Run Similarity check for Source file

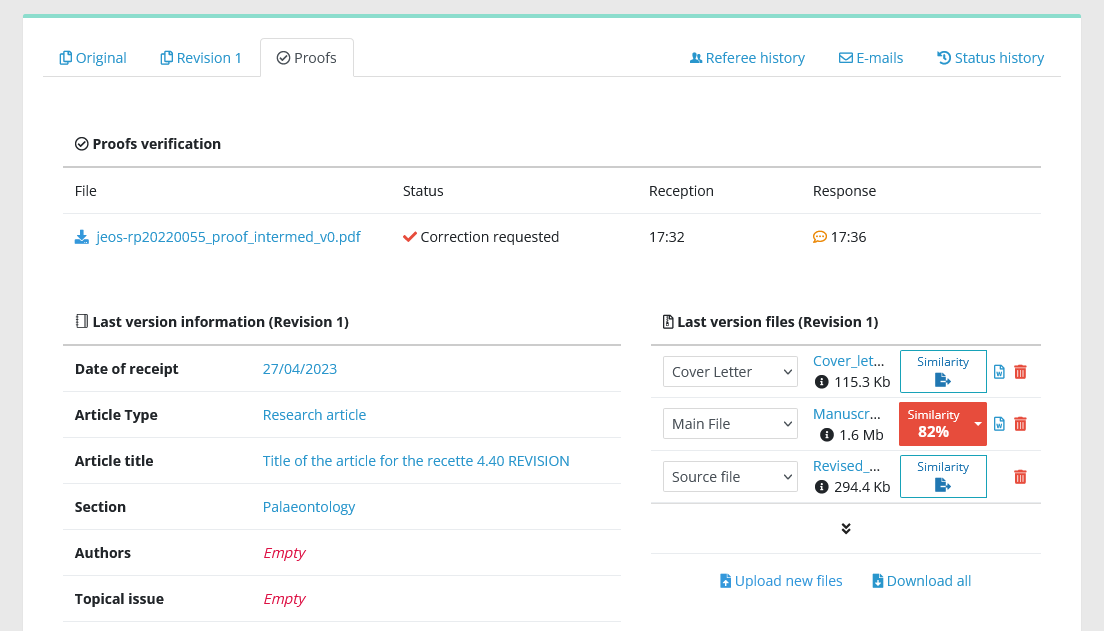943,476
